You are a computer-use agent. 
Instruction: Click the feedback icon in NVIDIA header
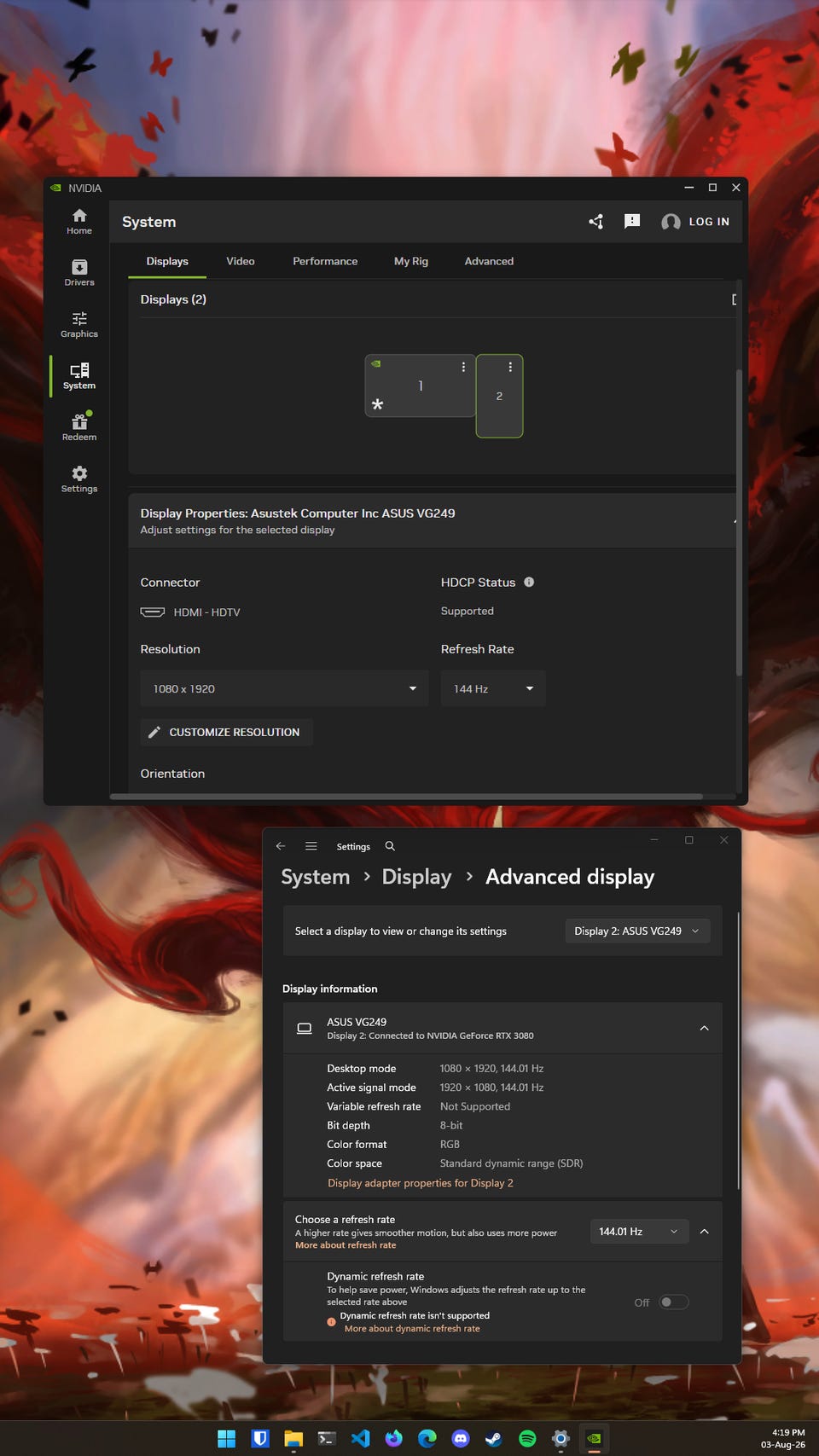[632, 222]
